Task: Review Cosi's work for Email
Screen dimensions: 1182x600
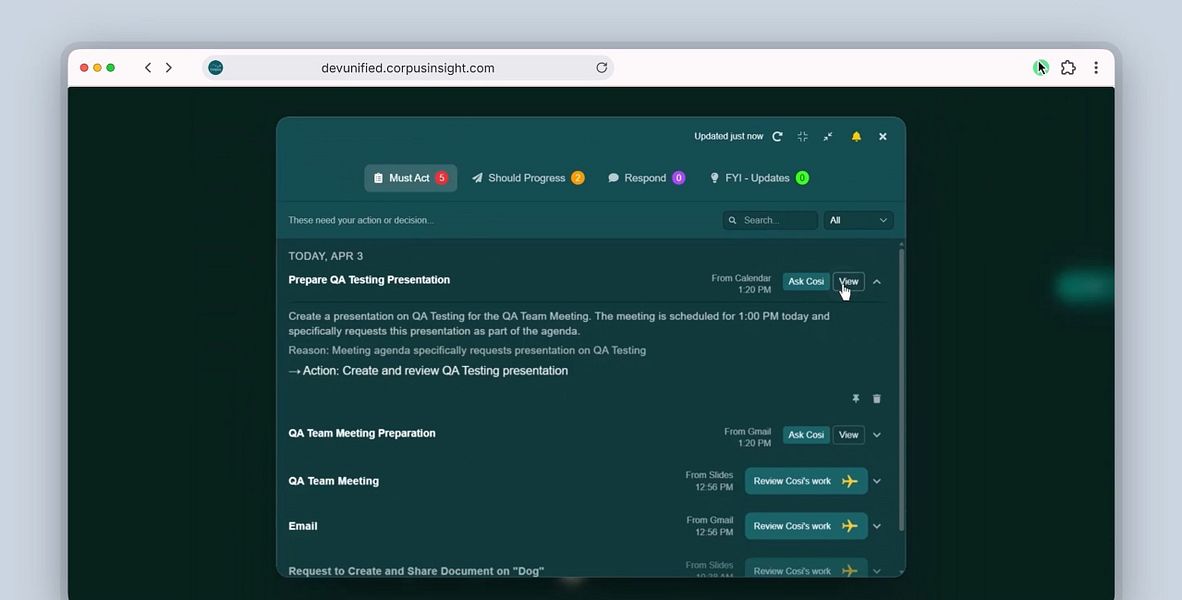Action: [x=806, y=526]
